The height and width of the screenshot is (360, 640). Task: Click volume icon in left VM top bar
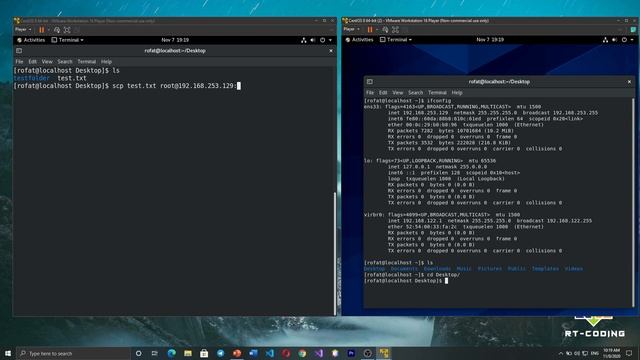313,40
